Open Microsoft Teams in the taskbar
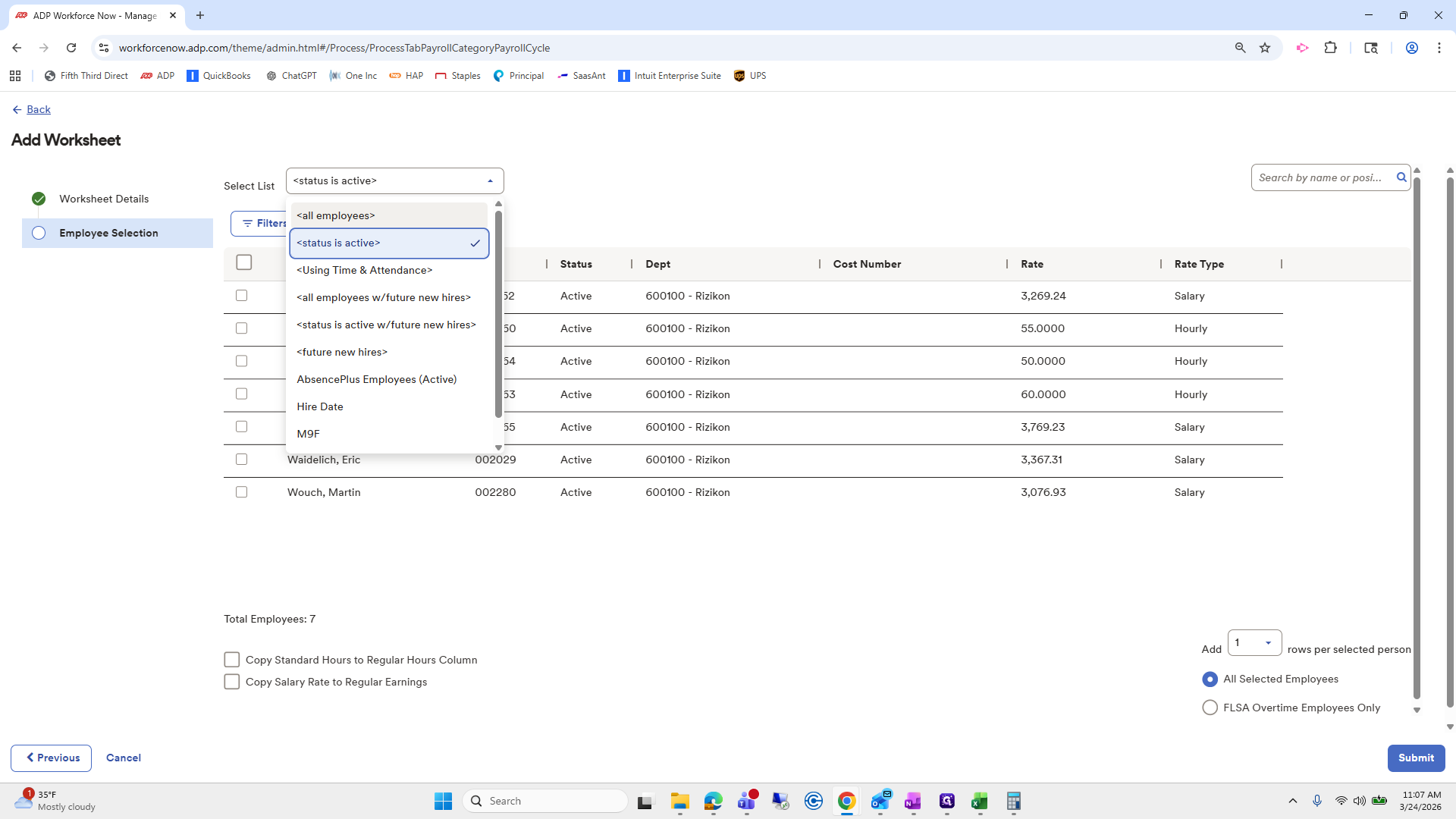The height and width of the screenshot is (819, 1456). 747,801
